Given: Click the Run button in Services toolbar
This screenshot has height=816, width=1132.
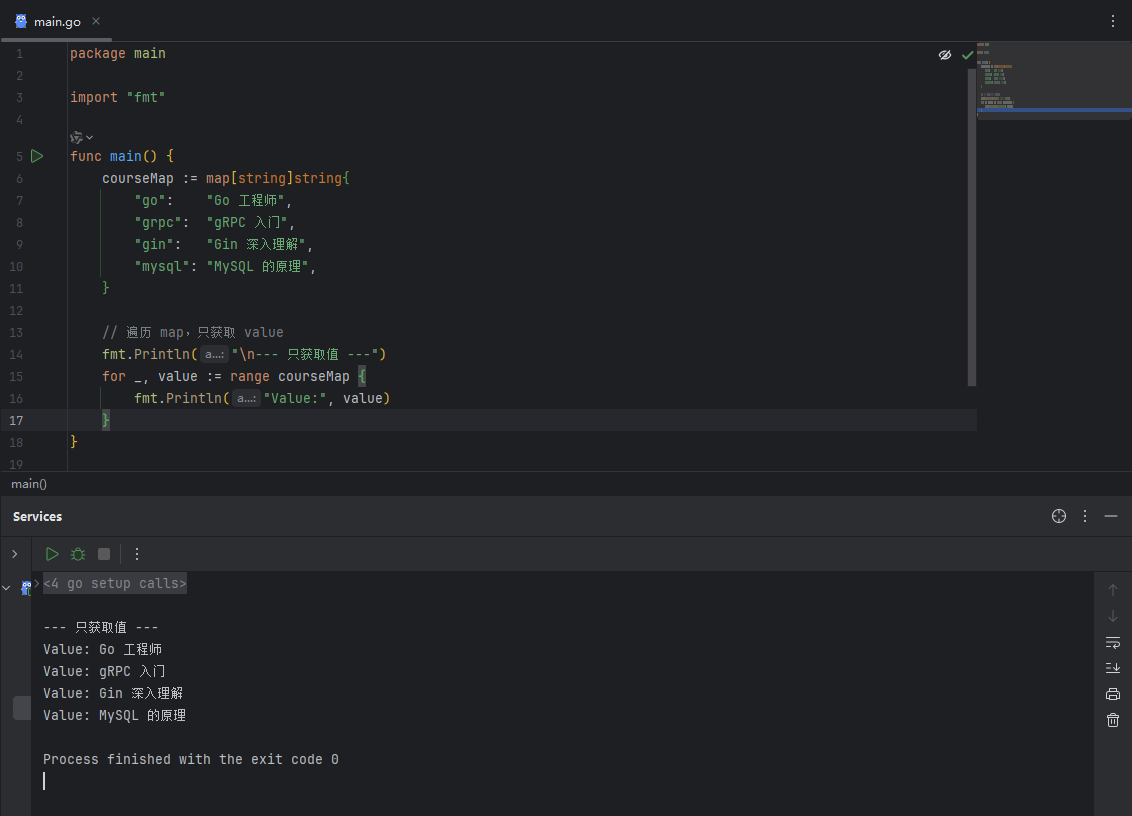Looking at the screenshot, I should click(52, 554).
